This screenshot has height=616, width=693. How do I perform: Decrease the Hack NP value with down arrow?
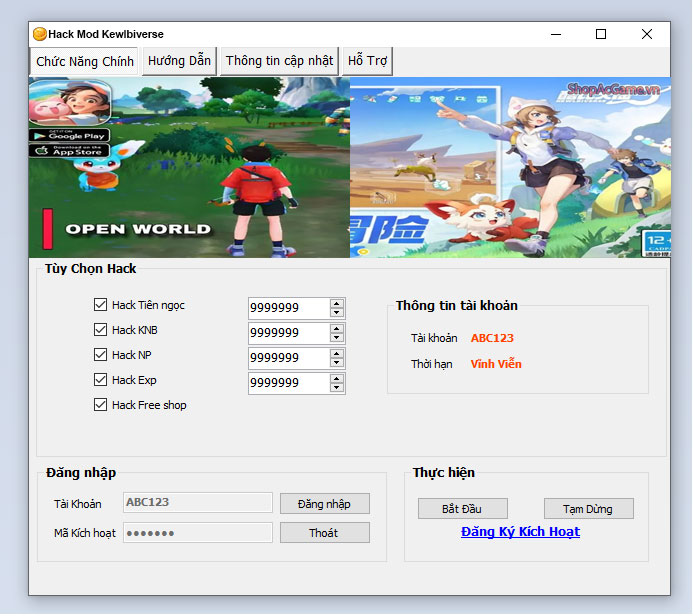(x=337, y=363)
